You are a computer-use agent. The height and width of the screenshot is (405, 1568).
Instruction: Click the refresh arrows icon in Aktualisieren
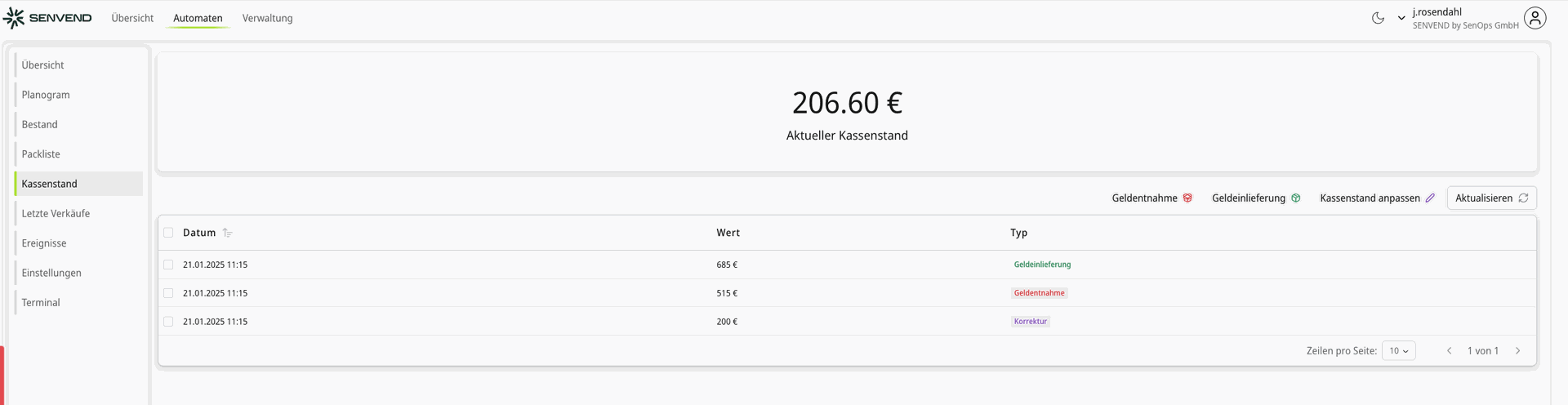coord(1523,198)
